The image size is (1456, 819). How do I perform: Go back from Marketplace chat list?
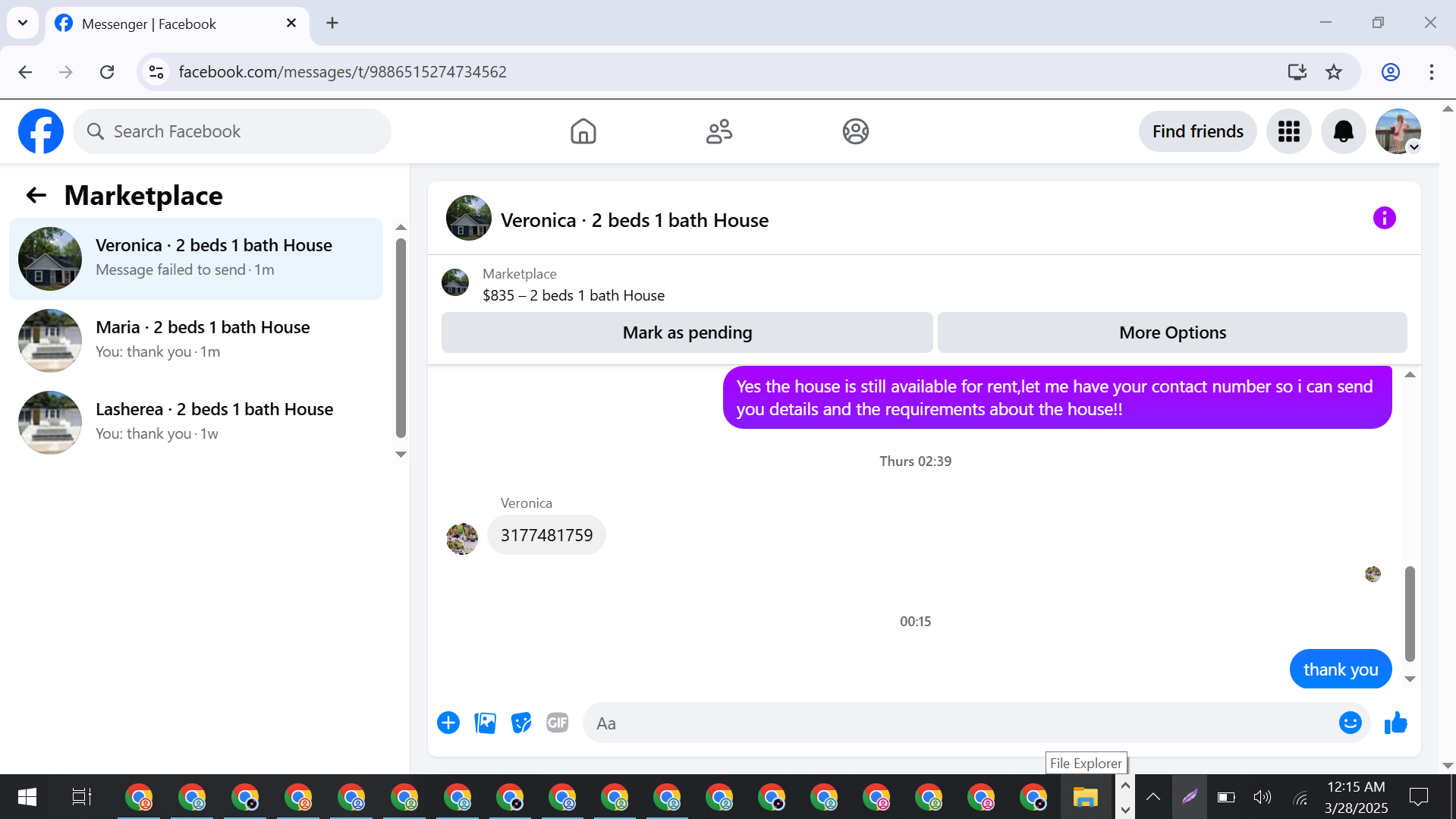point(36,196)
